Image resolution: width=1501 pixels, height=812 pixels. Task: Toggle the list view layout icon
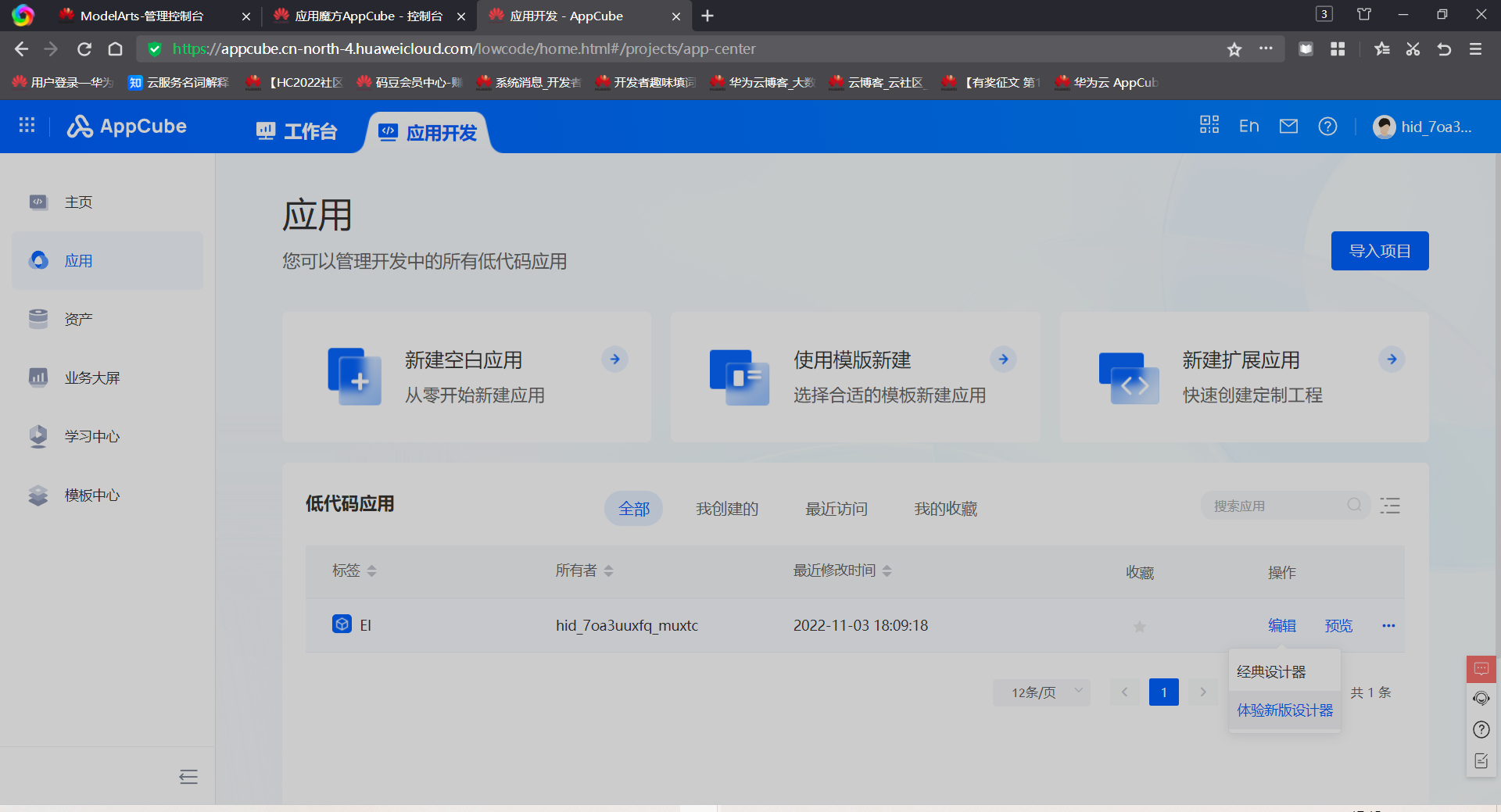tap(1390, 505)
